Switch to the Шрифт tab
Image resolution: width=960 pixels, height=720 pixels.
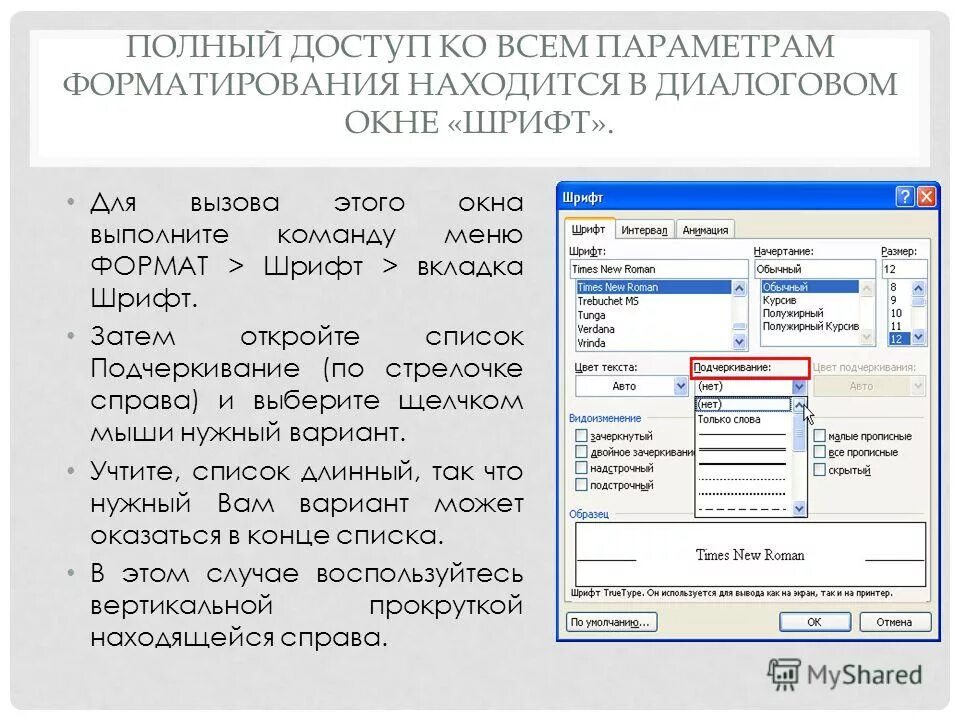[588, 230]
